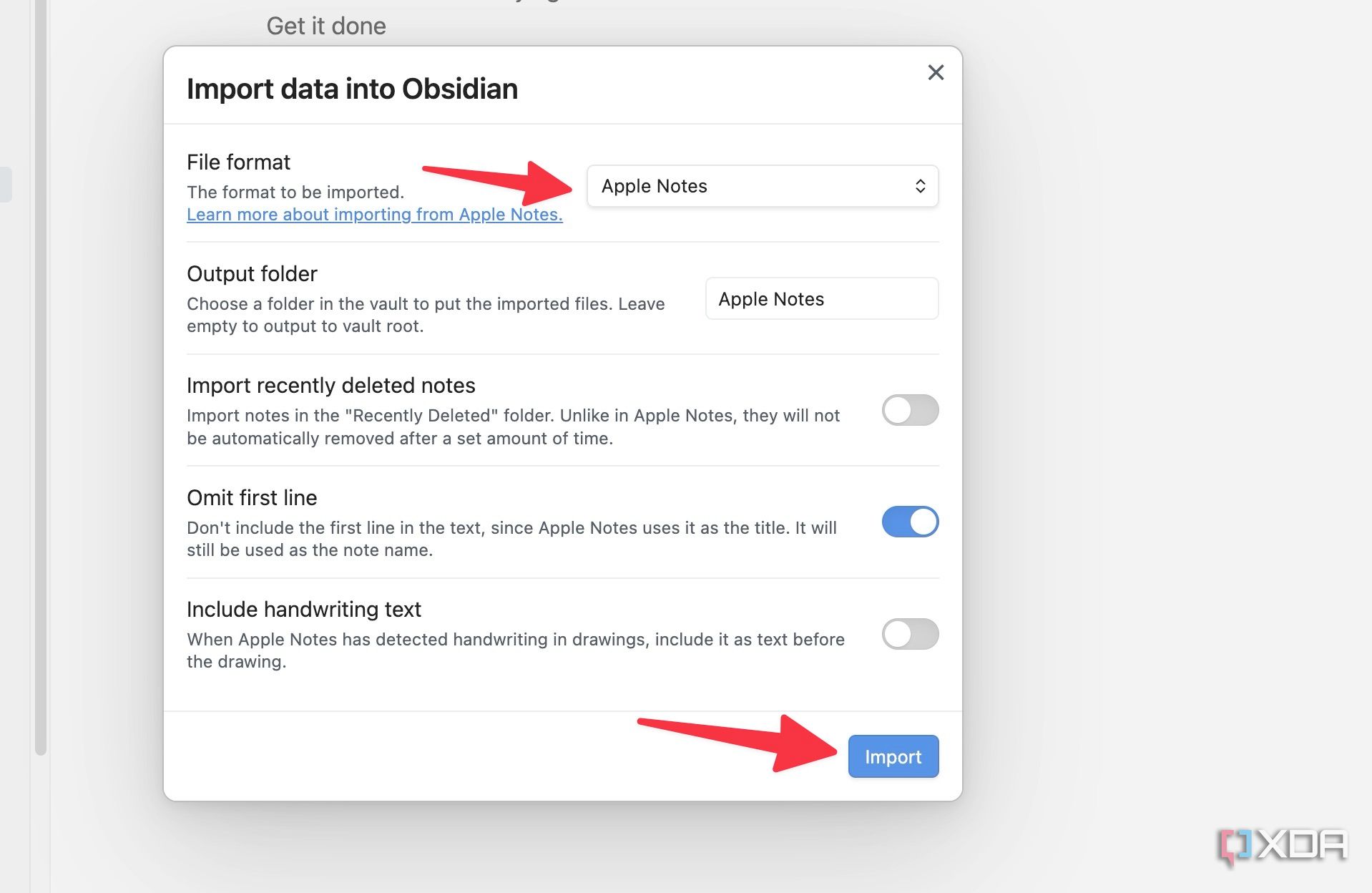The width and height of the screenshot is (1372, 893).
Task: Open the 'Learn more about importing from Apple Notes' link
Action: click(x=374, y=215)
